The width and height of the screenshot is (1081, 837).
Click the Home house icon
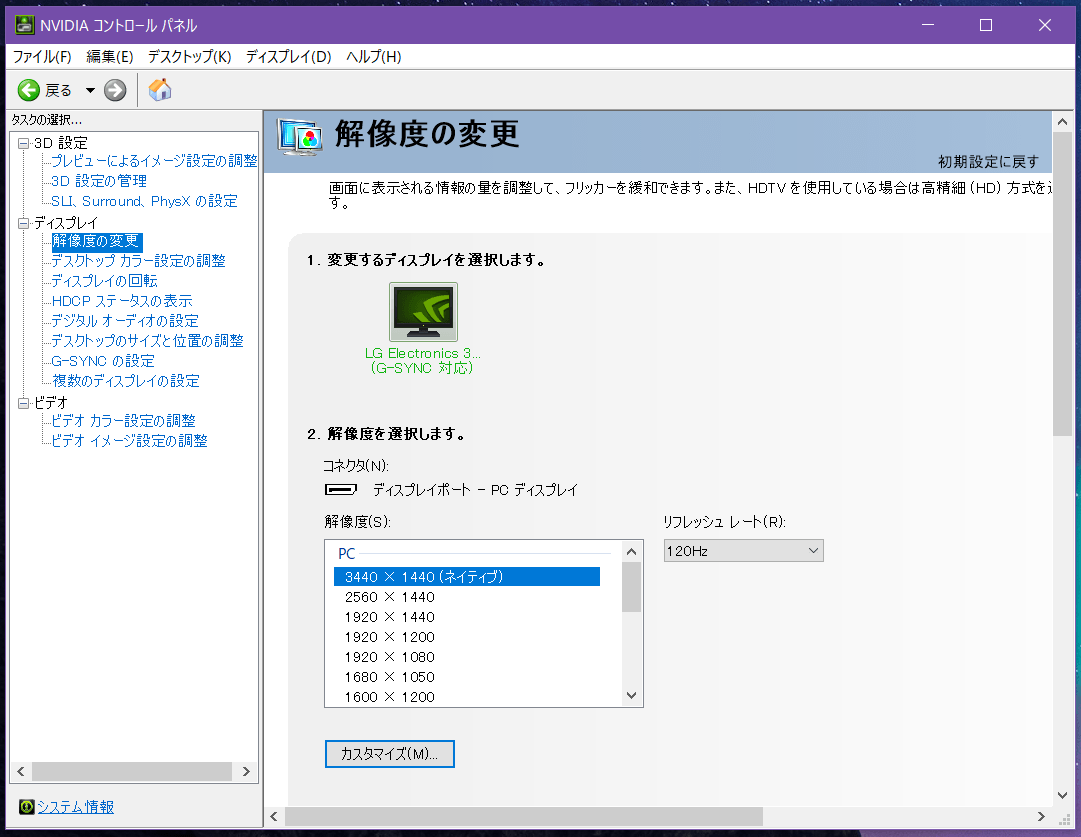coord(160,90)
